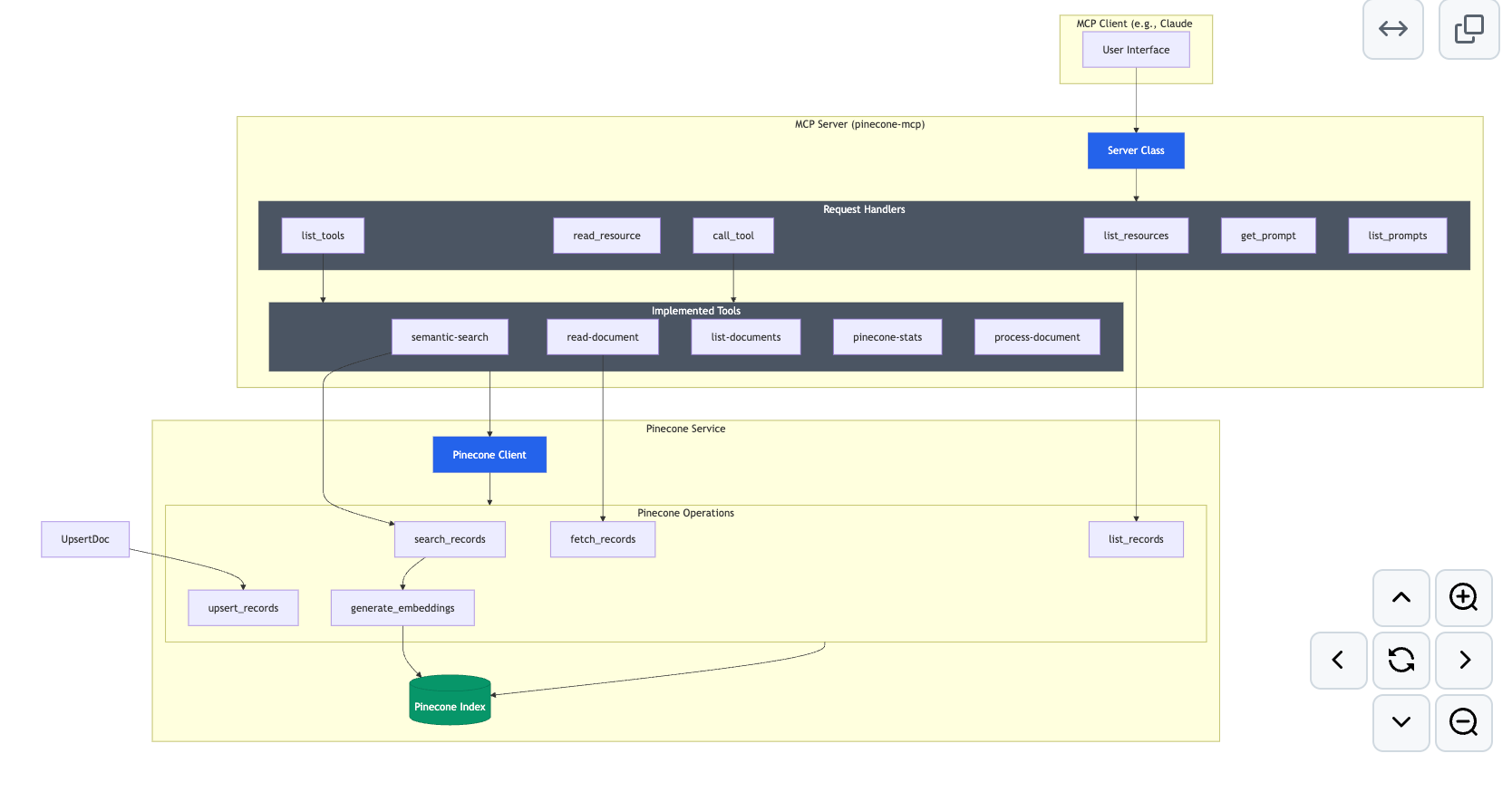
Task: Click the UpsertDoc node
Action: (x=85, y=539)
